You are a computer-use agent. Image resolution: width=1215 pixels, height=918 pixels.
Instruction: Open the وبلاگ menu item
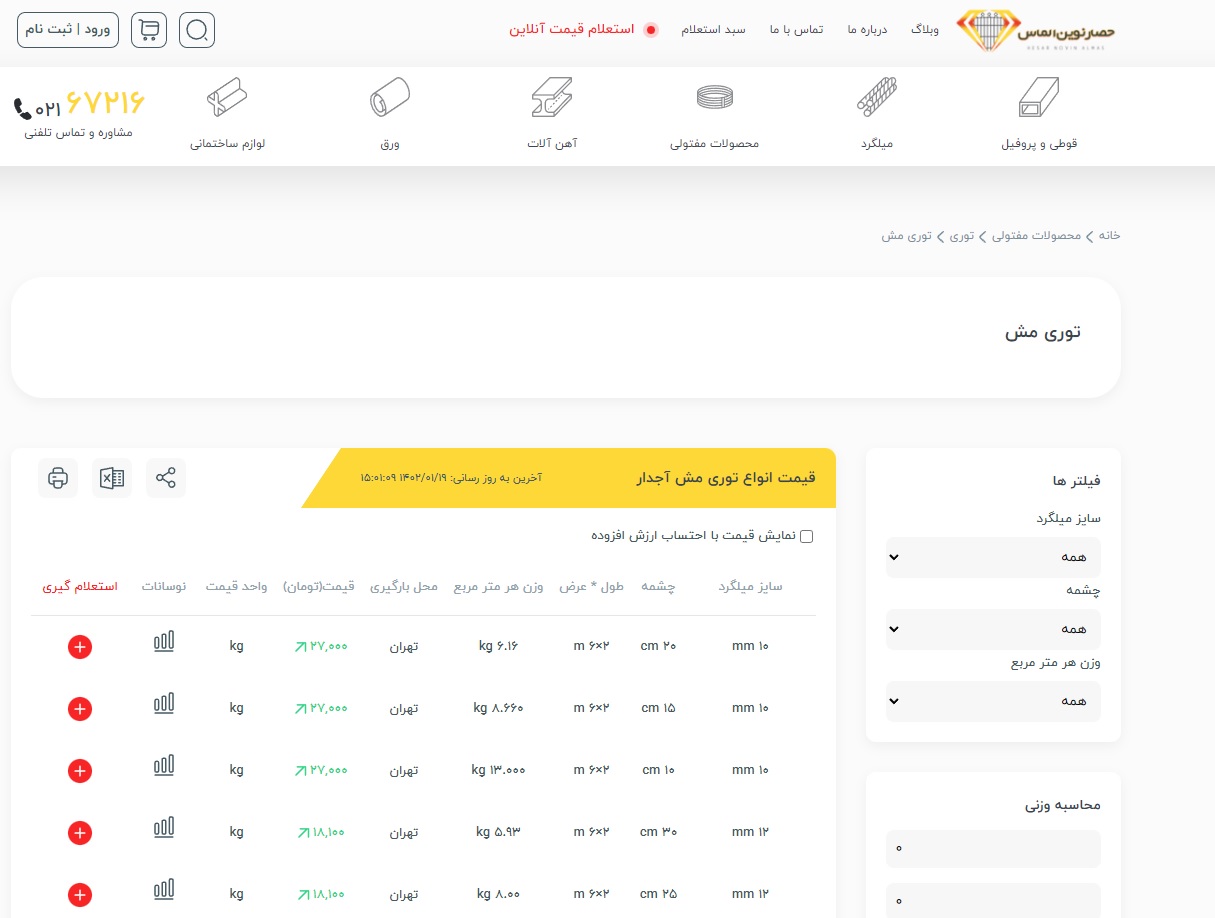(x=925, y=30)
